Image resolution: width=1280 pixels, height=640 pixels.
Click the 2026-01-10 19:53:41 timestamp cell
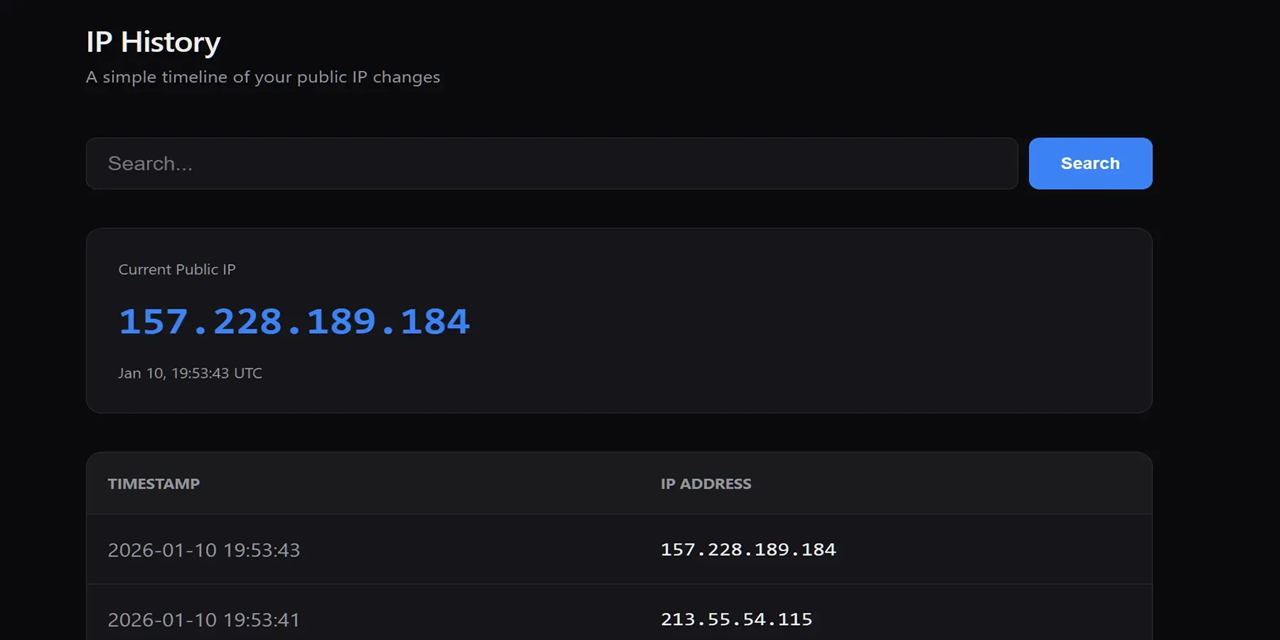204,620
